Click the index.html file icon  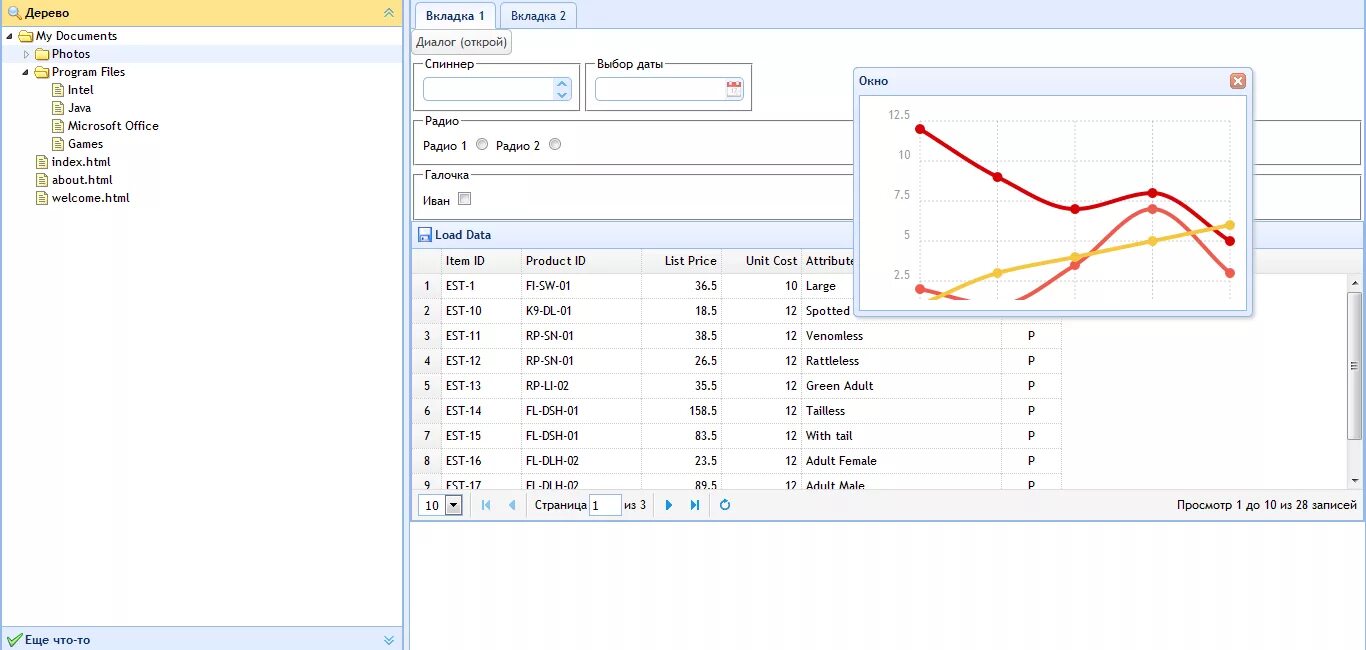pos(42,162)
